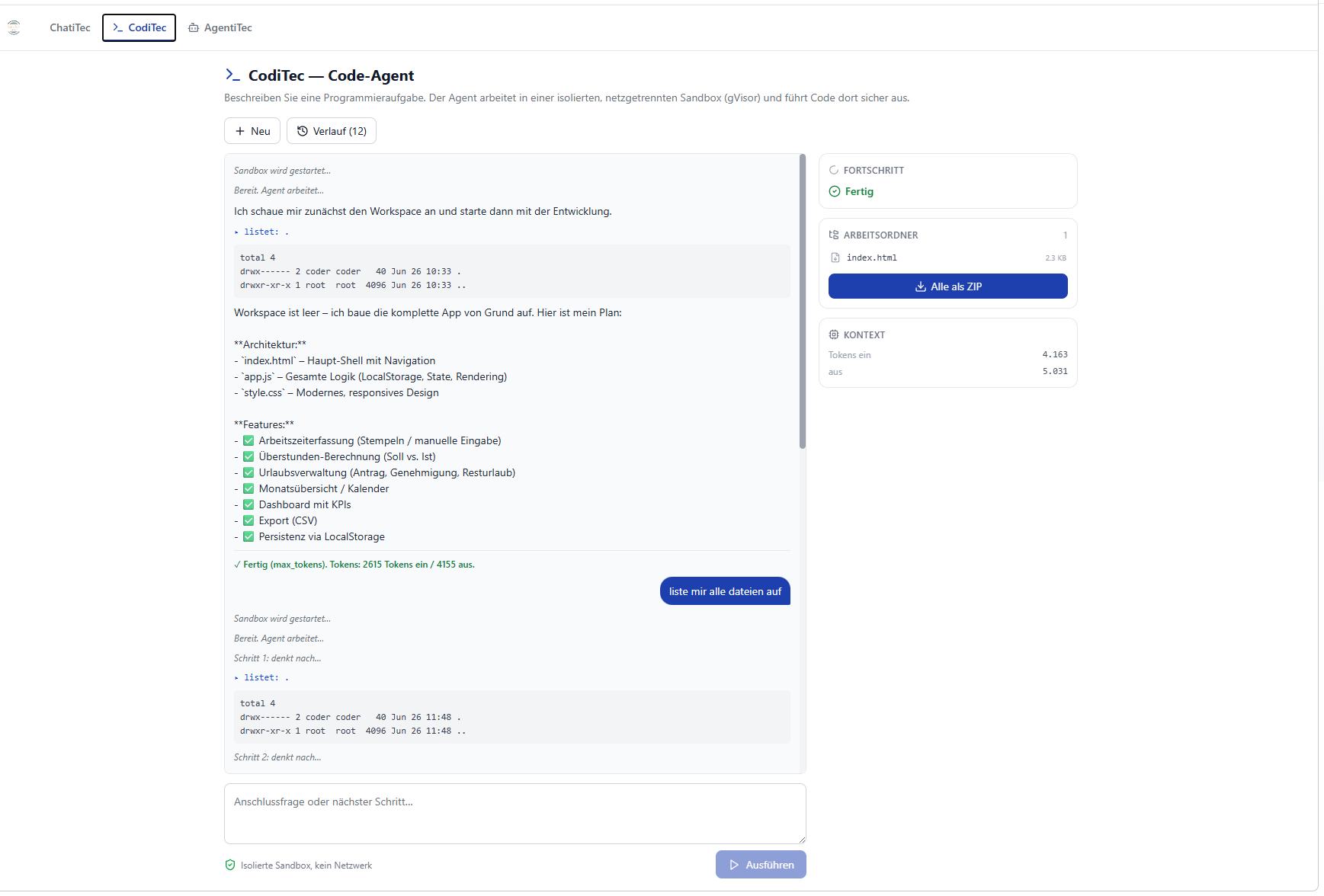Click the line '`style.css` – Modernes, responsives Design'

coord(336,392)
